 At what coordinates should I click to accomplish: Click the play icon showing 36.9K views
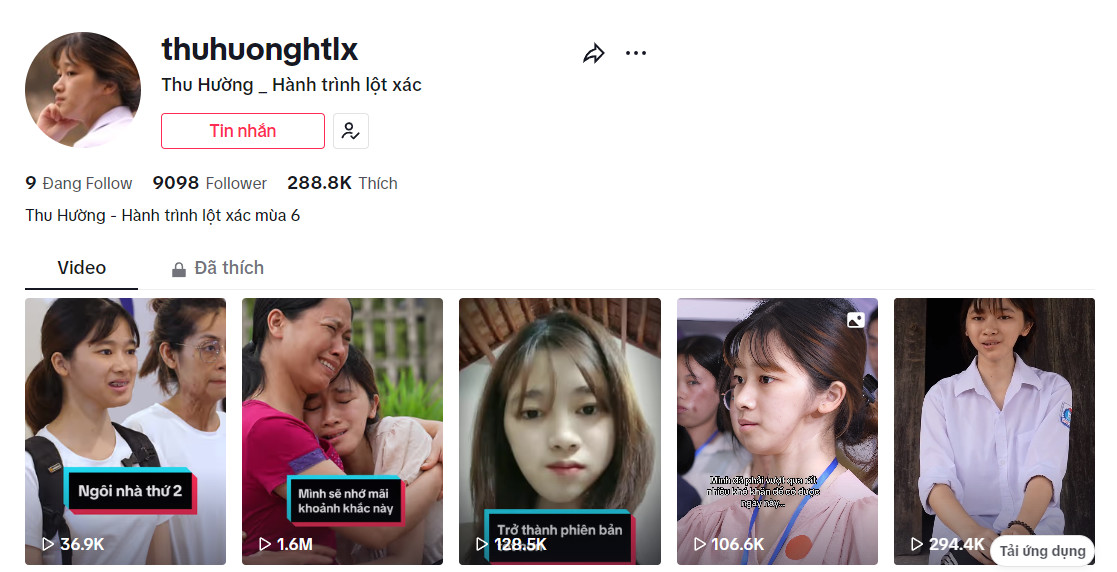pos(48,544)
